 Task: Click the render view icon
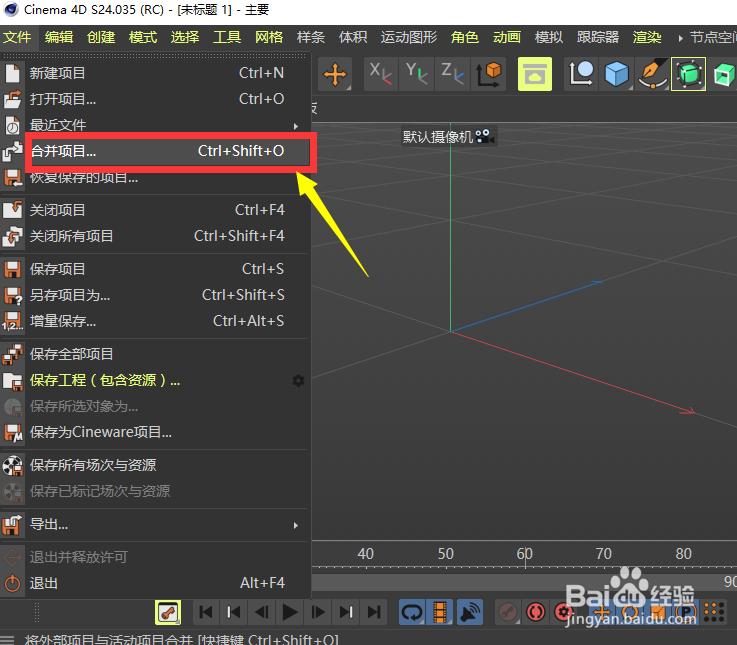click(581, 74)
